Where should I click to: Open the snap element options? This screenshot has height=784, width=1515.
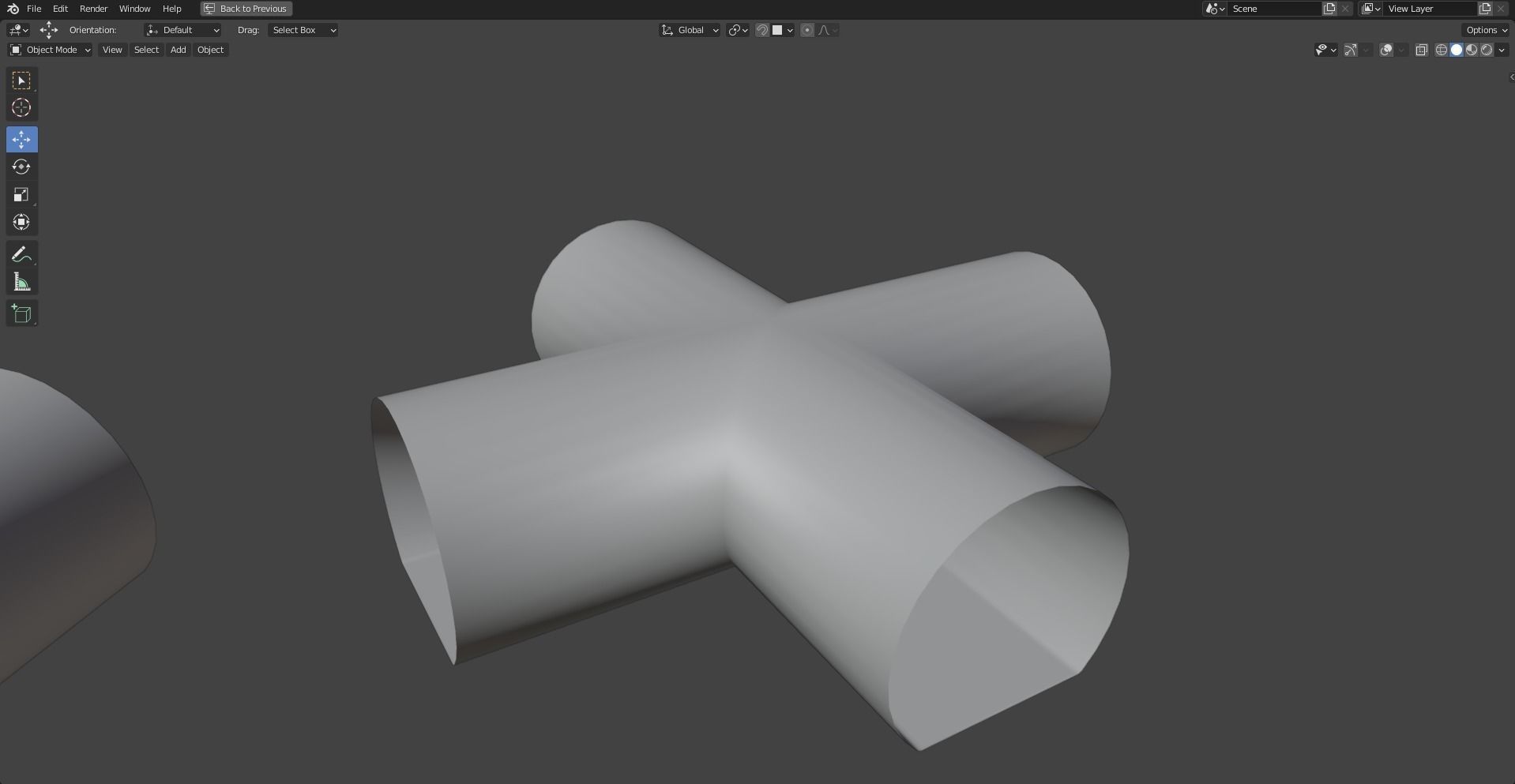[783, 30]
